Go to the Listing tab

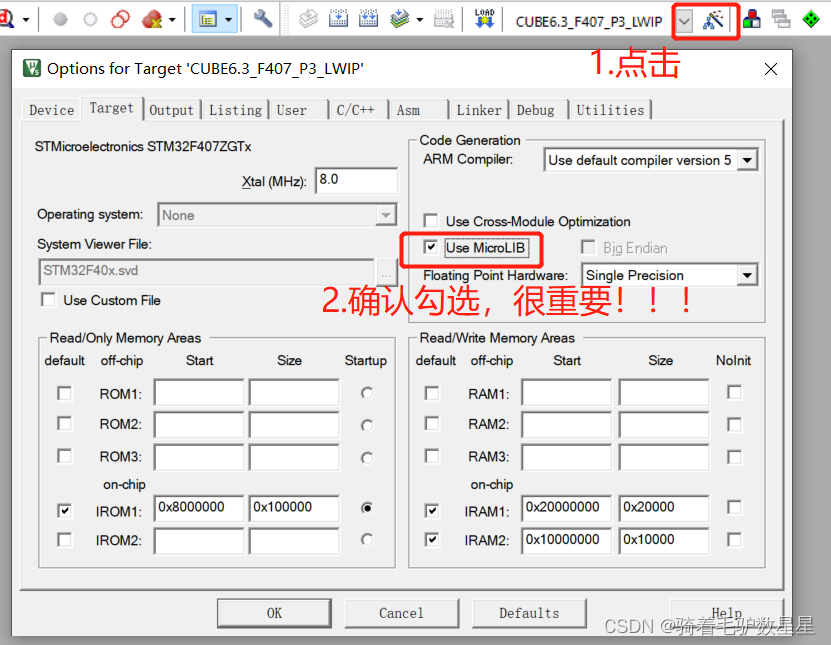(235, 110)
